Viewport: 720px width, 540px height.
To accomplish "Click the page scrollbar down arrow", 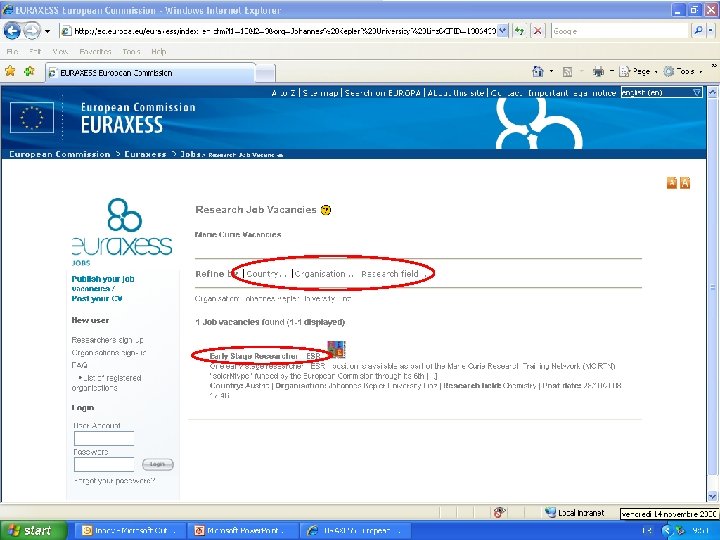I will coord(712,496).
